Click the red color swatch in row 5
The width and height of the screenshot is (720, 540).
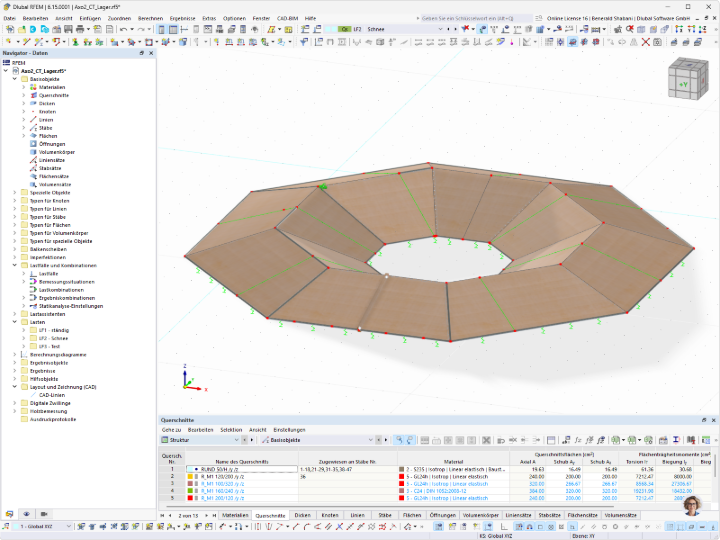click(x=190, y=498)
